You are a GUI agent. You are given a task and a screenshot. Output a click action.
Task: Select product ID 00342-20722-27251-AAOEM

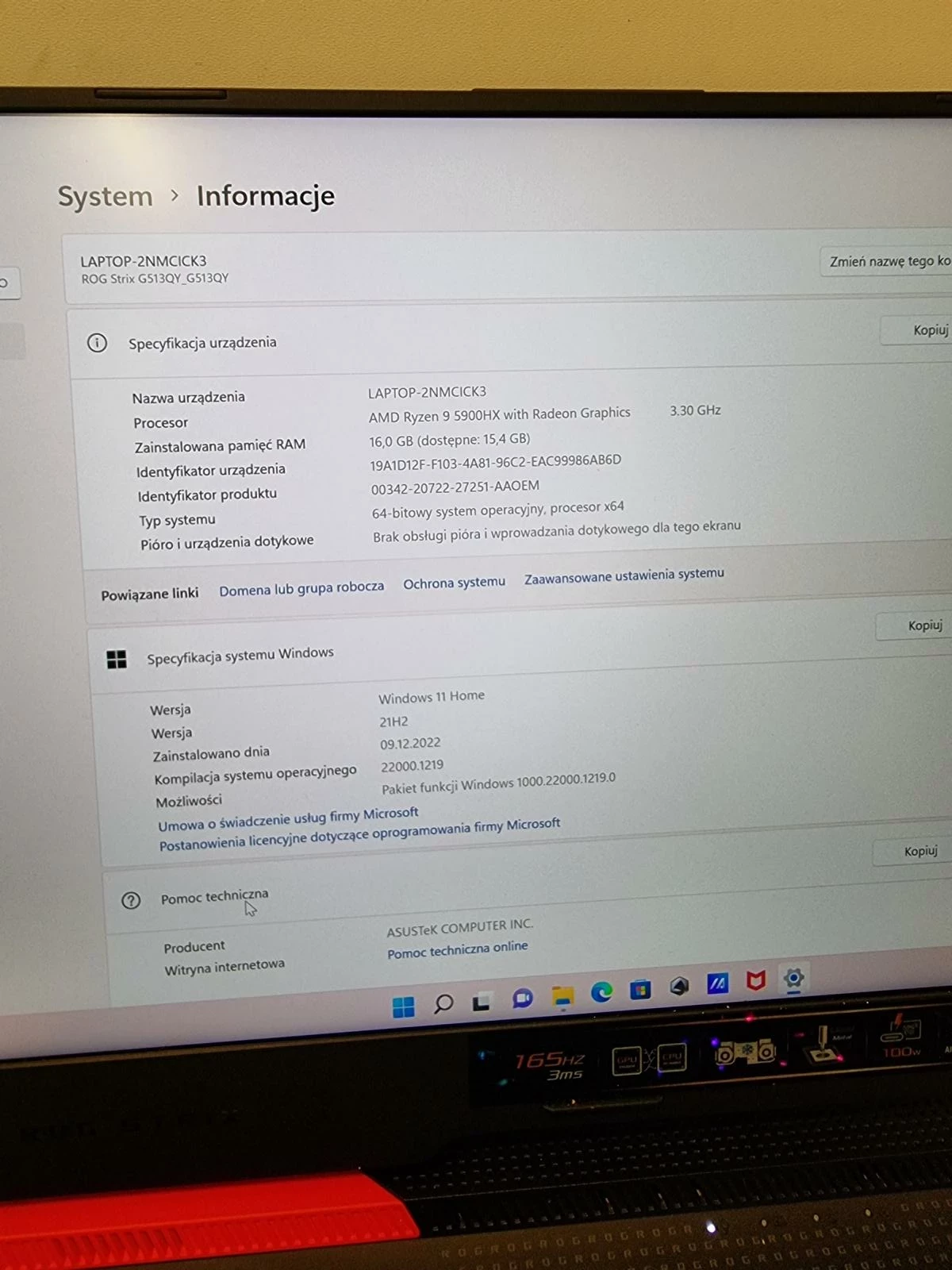(455, 487)
